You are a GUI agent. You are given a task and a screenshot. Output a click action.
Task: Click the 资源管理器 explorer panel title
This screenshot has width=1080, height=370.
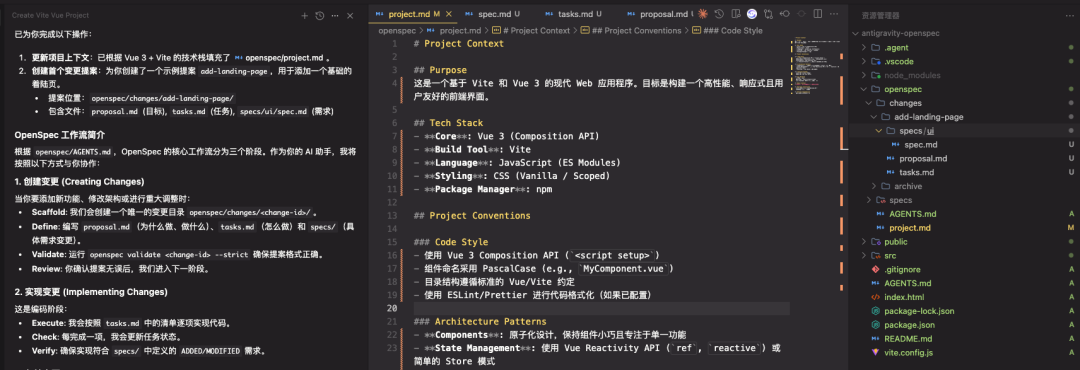pyautogui.click(x=880, y=15)
